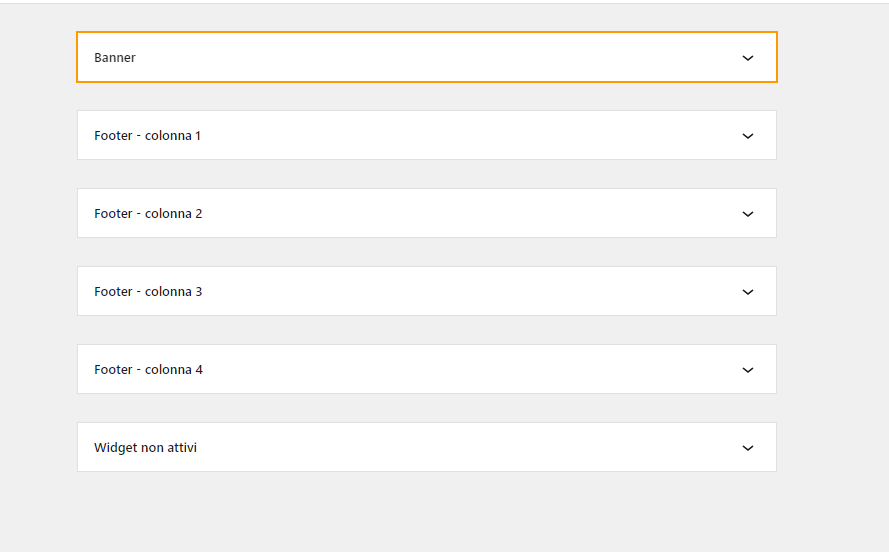Click gray background below Widget non attivi

[x=427, y=512]
